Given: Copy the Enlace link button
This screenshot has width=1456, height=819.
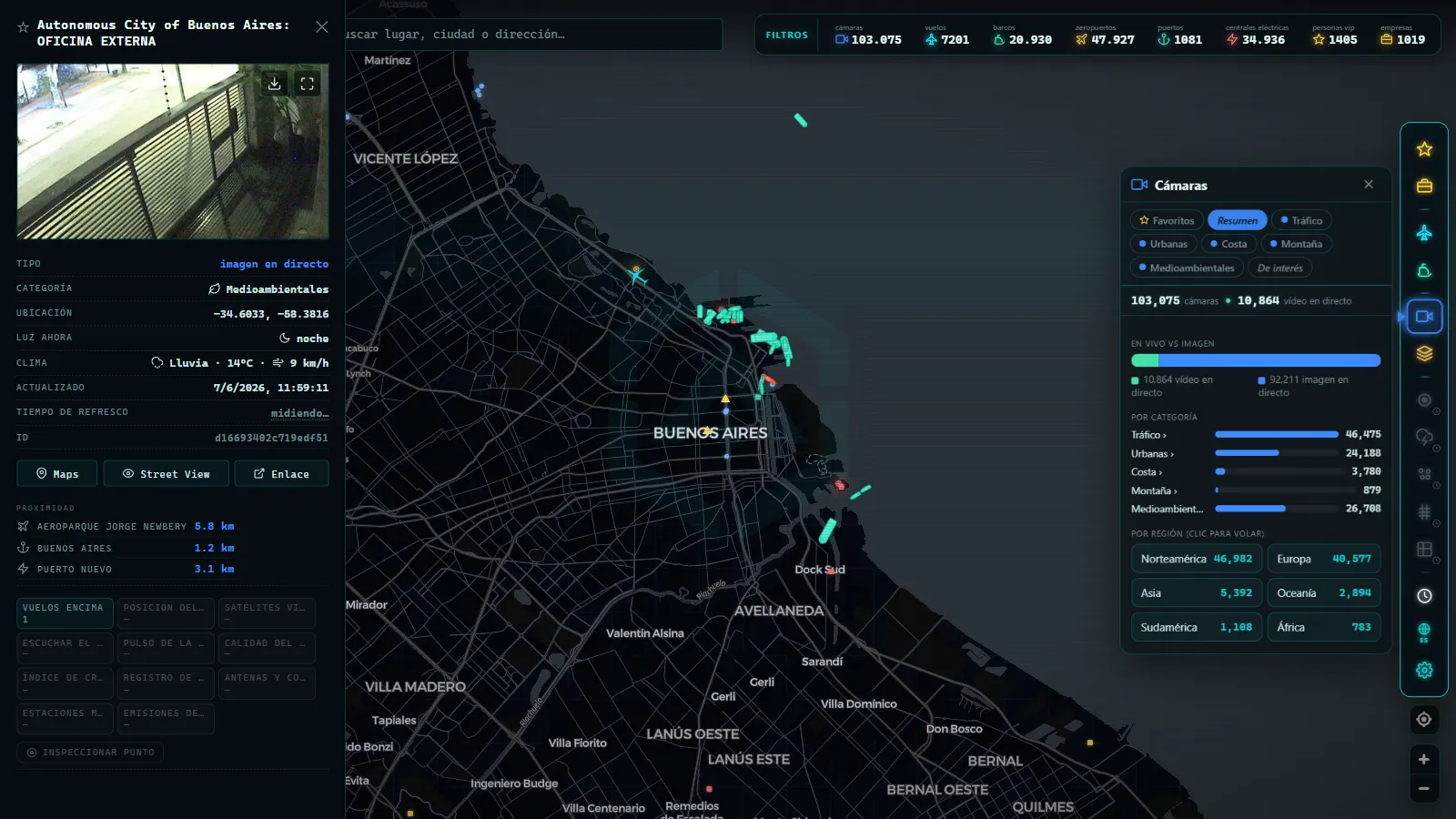Looking at the screenshot, I should tap(281, 474).
